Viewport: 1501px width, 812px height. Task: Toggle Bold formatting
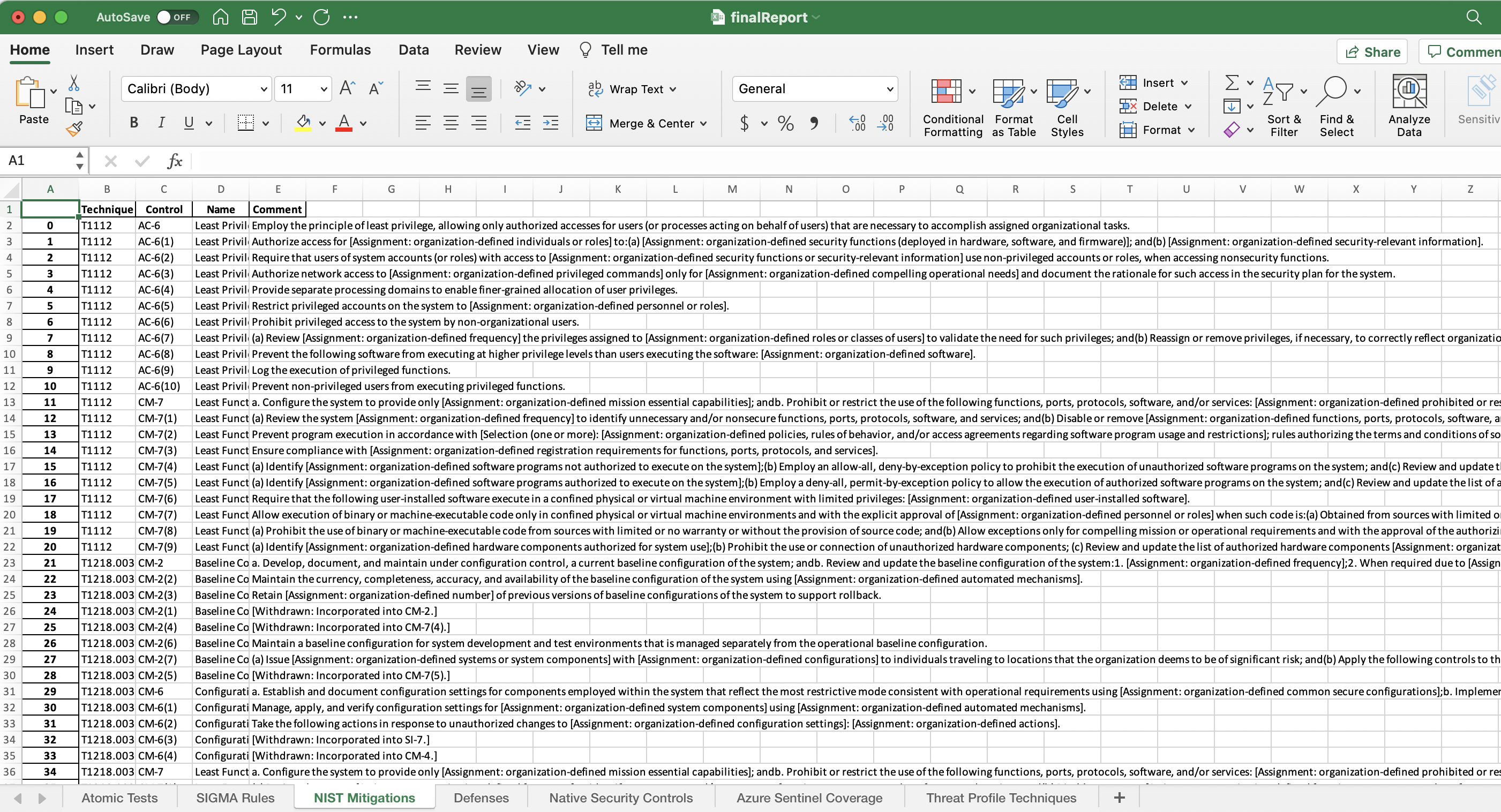click(x=134, y=123)
